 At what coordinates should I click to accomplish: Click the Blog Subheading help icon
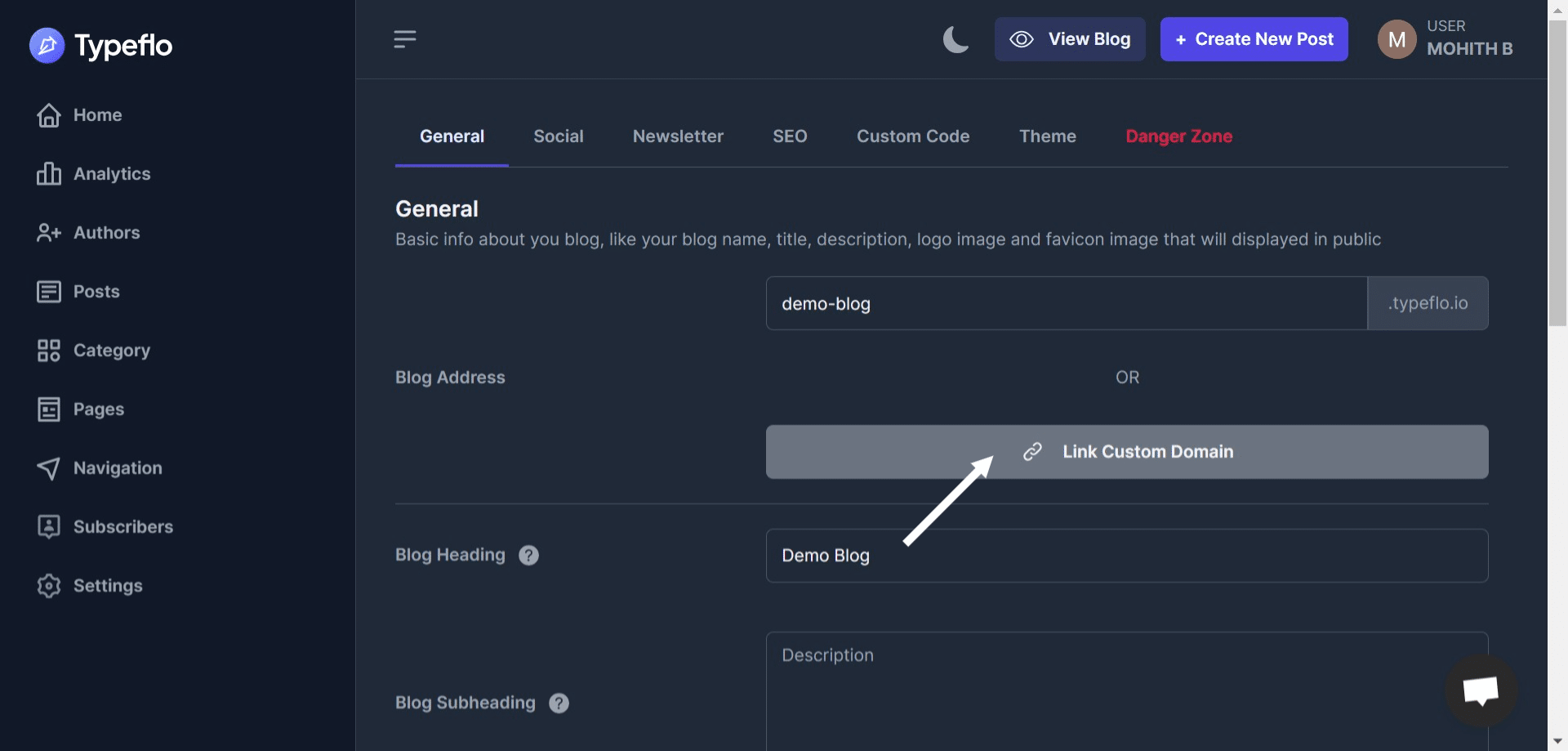pos(559,703)
